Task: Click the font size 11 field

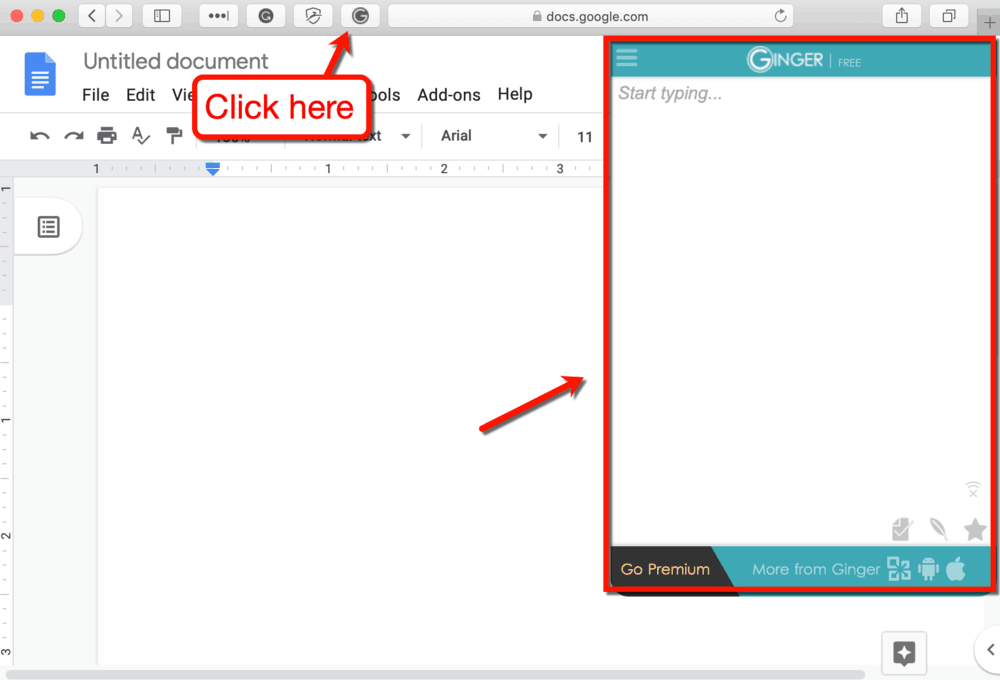Action: (584, 137)
